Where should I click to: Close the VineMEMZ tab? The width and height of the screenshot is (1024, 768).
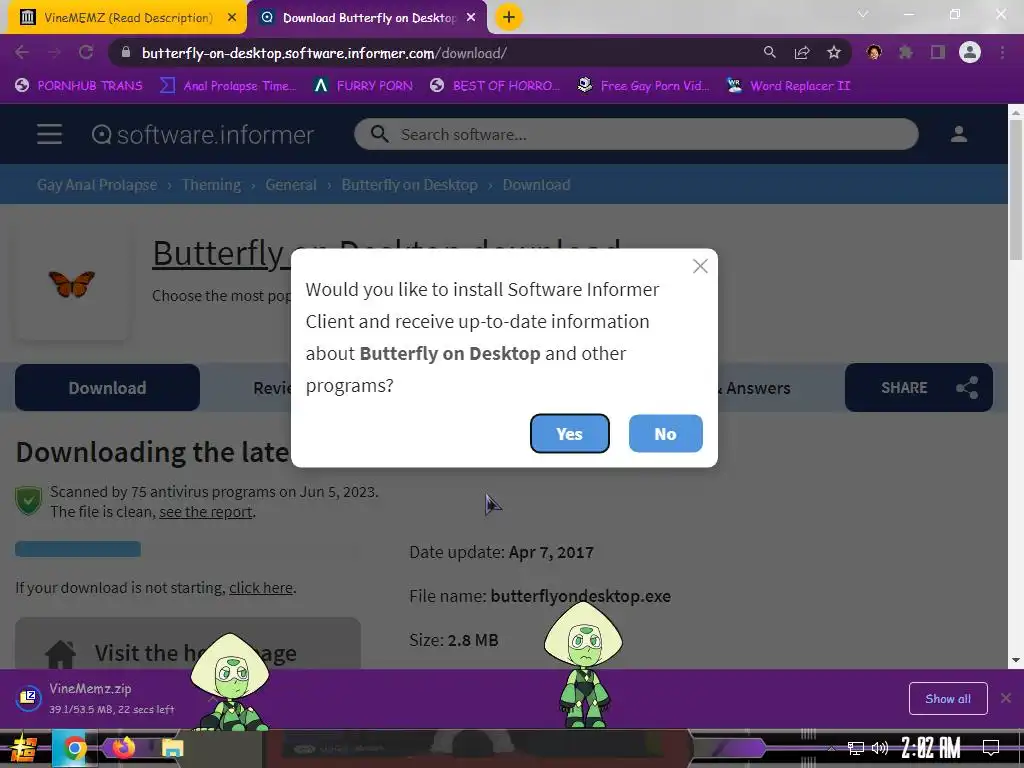click(x=232, y=18)
